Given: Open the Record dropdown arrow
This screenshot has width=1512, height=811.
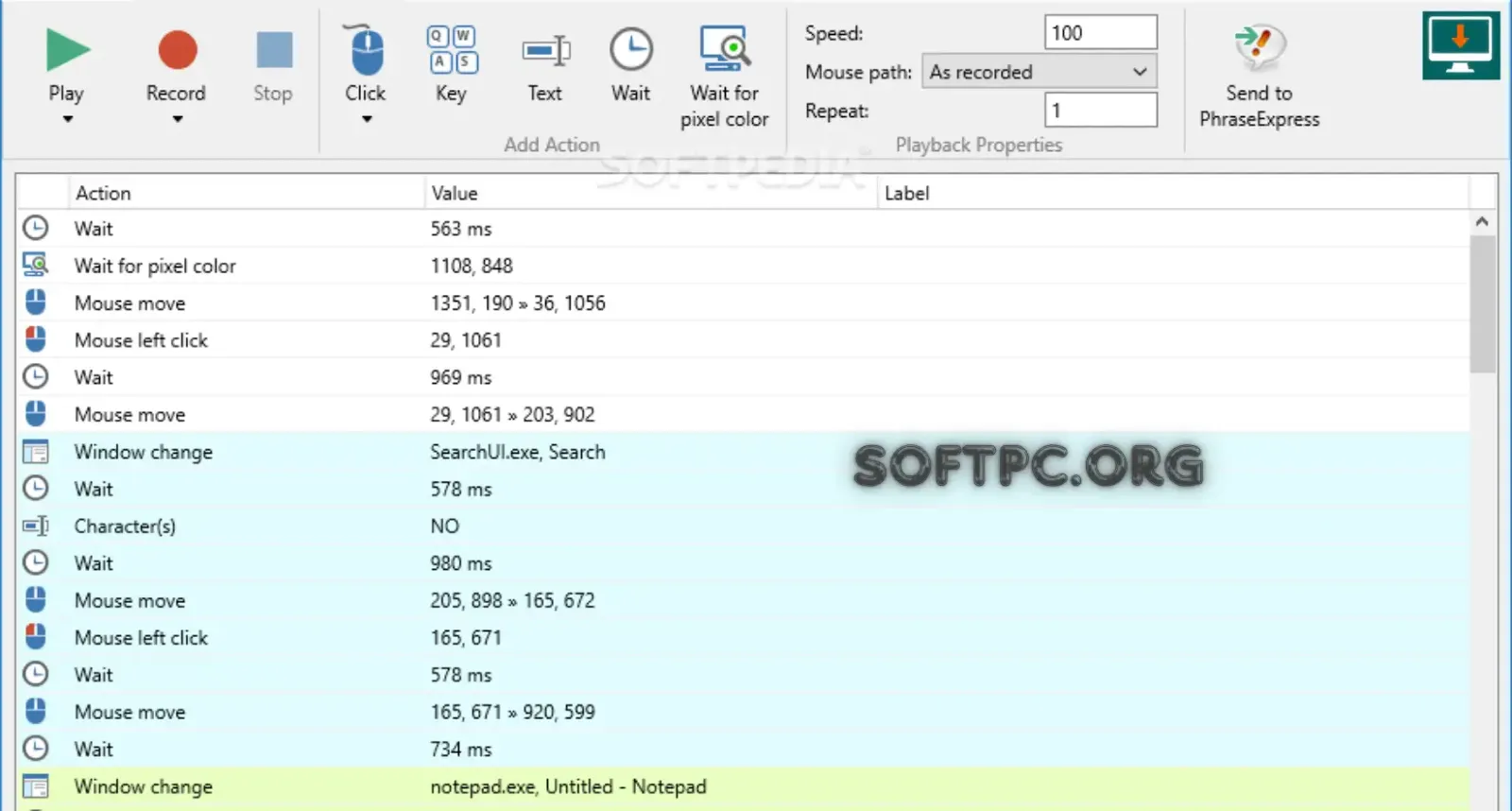Looking at the screenshot, I should point(177,119).
